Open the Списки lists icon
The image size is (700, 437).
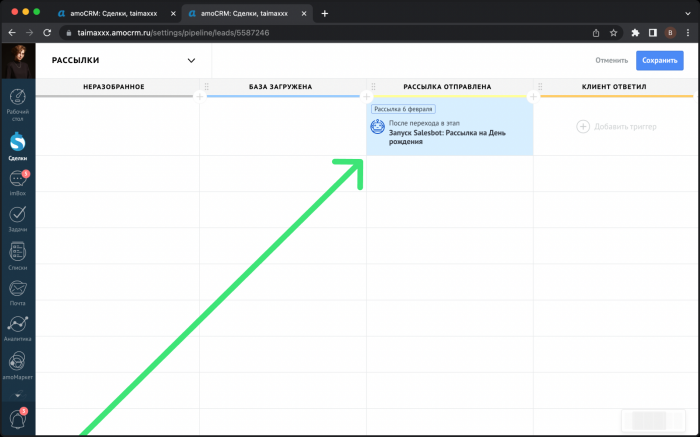17,252
